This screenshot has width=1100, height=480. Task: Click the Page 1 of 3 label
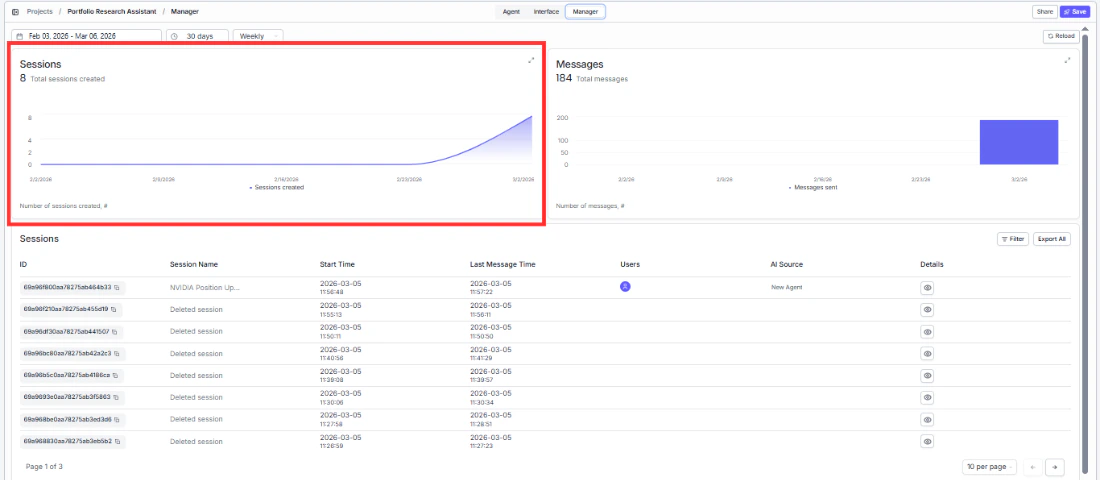click(x=44, y=466)
